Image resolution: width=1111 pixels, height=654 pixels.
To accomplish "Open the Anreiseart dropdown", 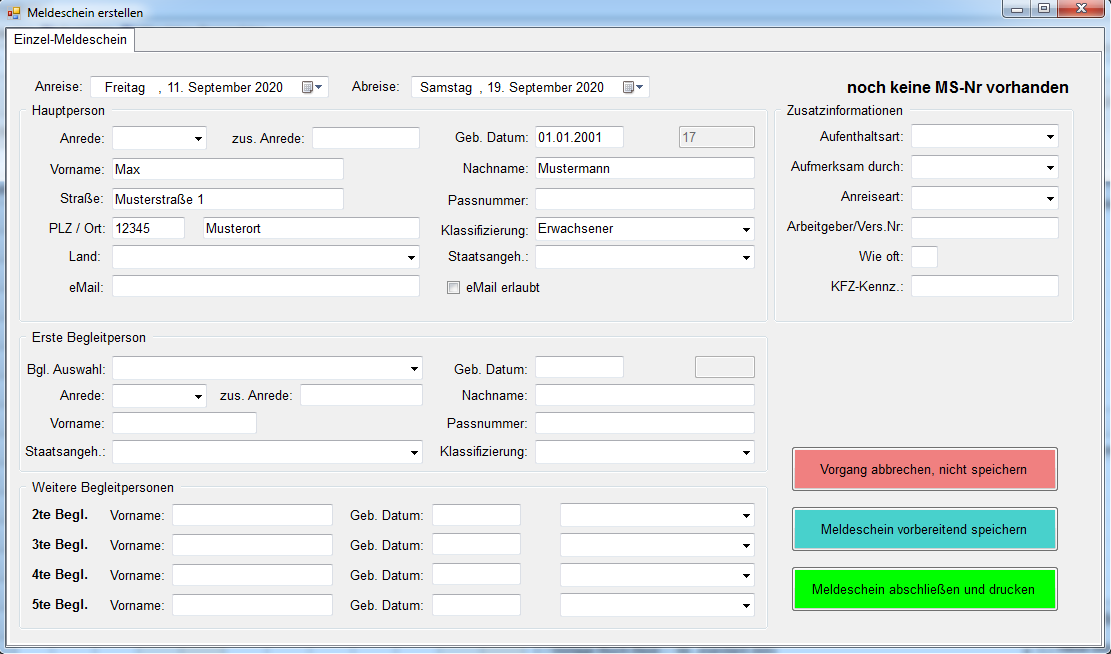I will tap(1050, 198).
